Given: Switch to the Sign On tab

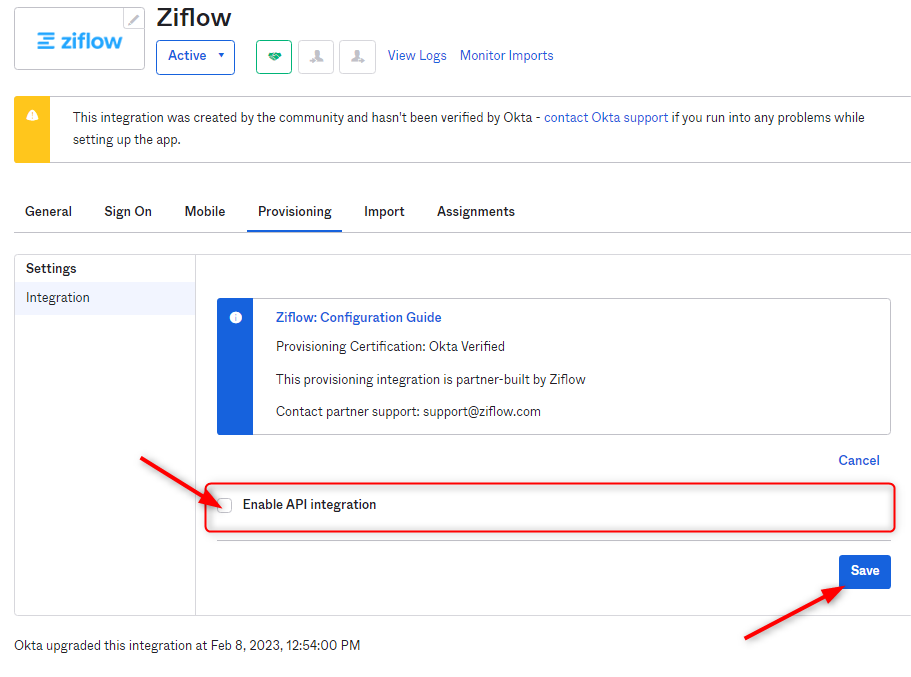Looking at the screenshot, I should tap(128, 212).
